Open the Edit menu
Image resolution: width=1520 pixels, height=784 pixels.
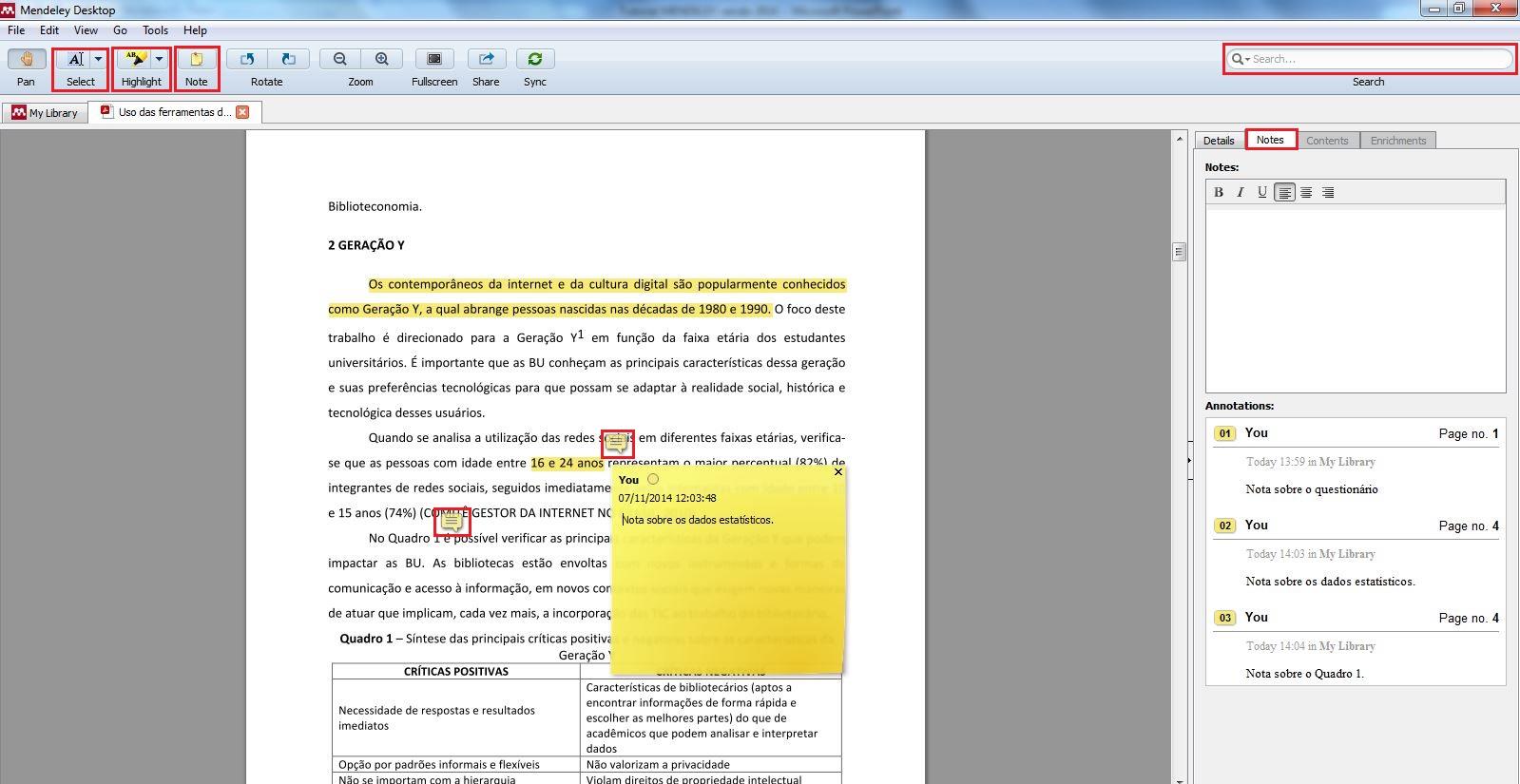click(49, 30)
